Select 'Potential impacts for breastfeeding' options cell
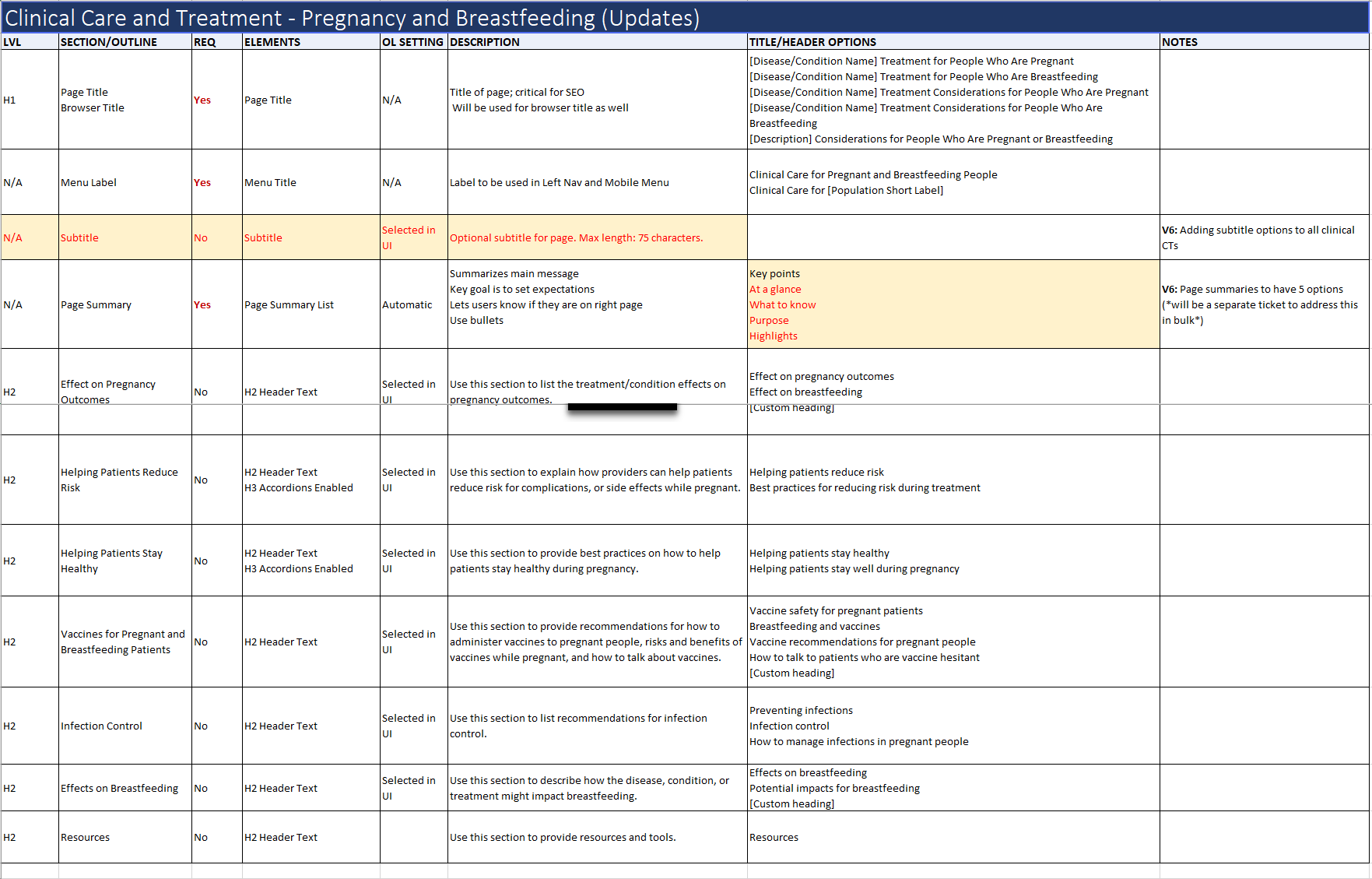This screenshot has width=1372, height=879. 953,788
